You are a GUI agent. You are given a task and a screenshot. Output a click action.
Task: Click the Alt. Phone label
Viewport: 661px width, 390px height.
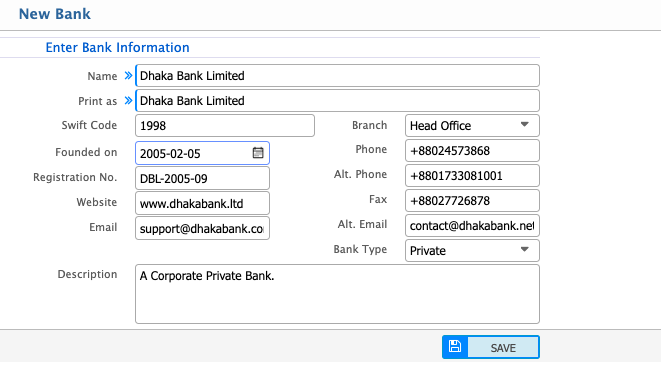[360, 174]
